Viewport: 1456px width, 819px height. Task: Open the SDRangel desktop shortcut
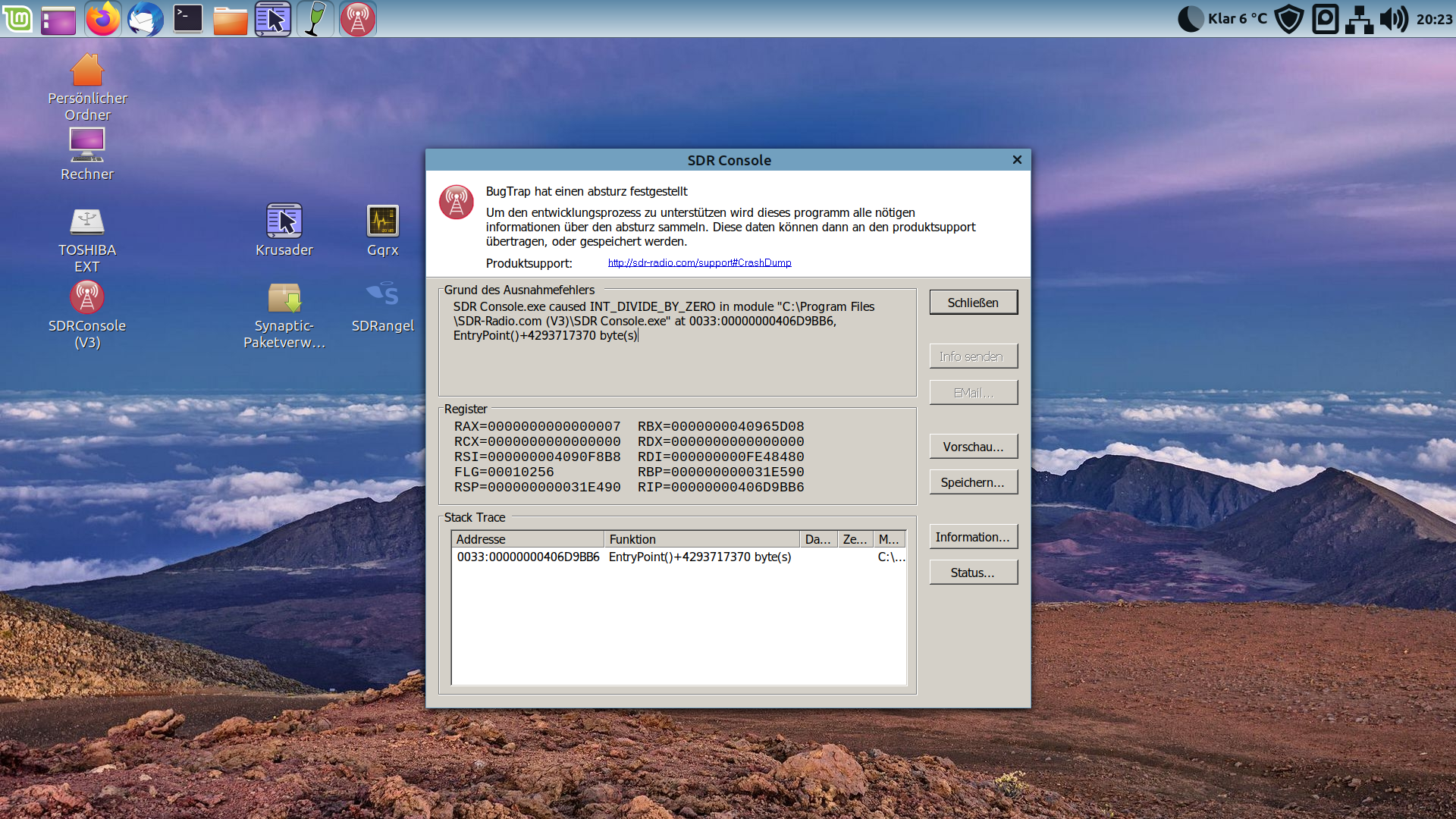382,297
